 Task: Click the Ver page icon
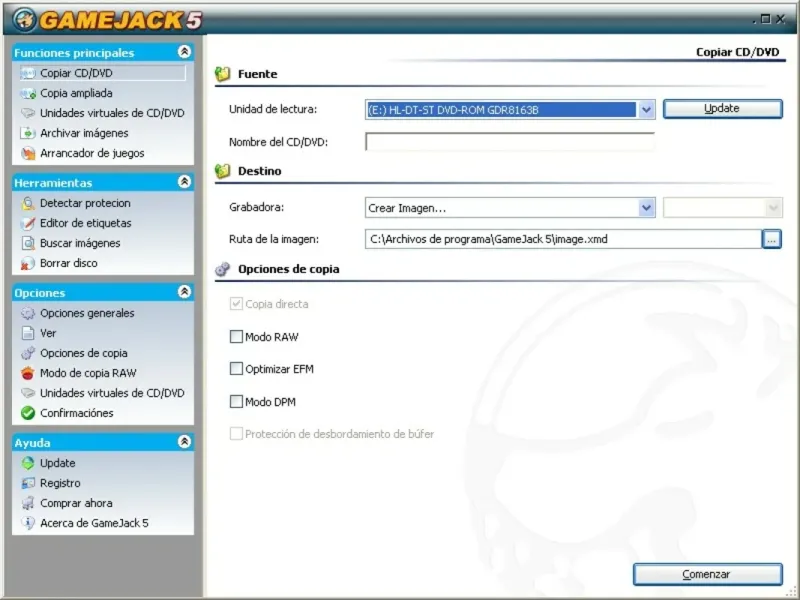pyautogui.click(x=28, y=333)
